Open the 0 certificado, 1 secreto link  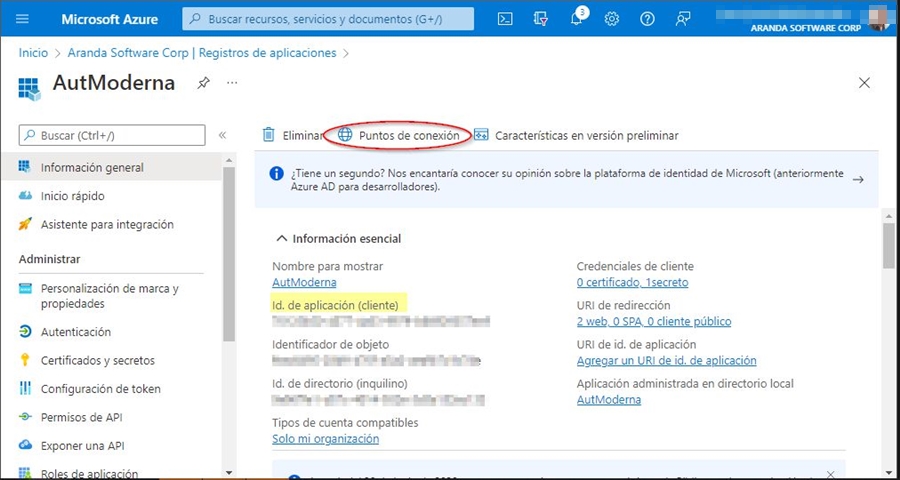coord(633,282)
